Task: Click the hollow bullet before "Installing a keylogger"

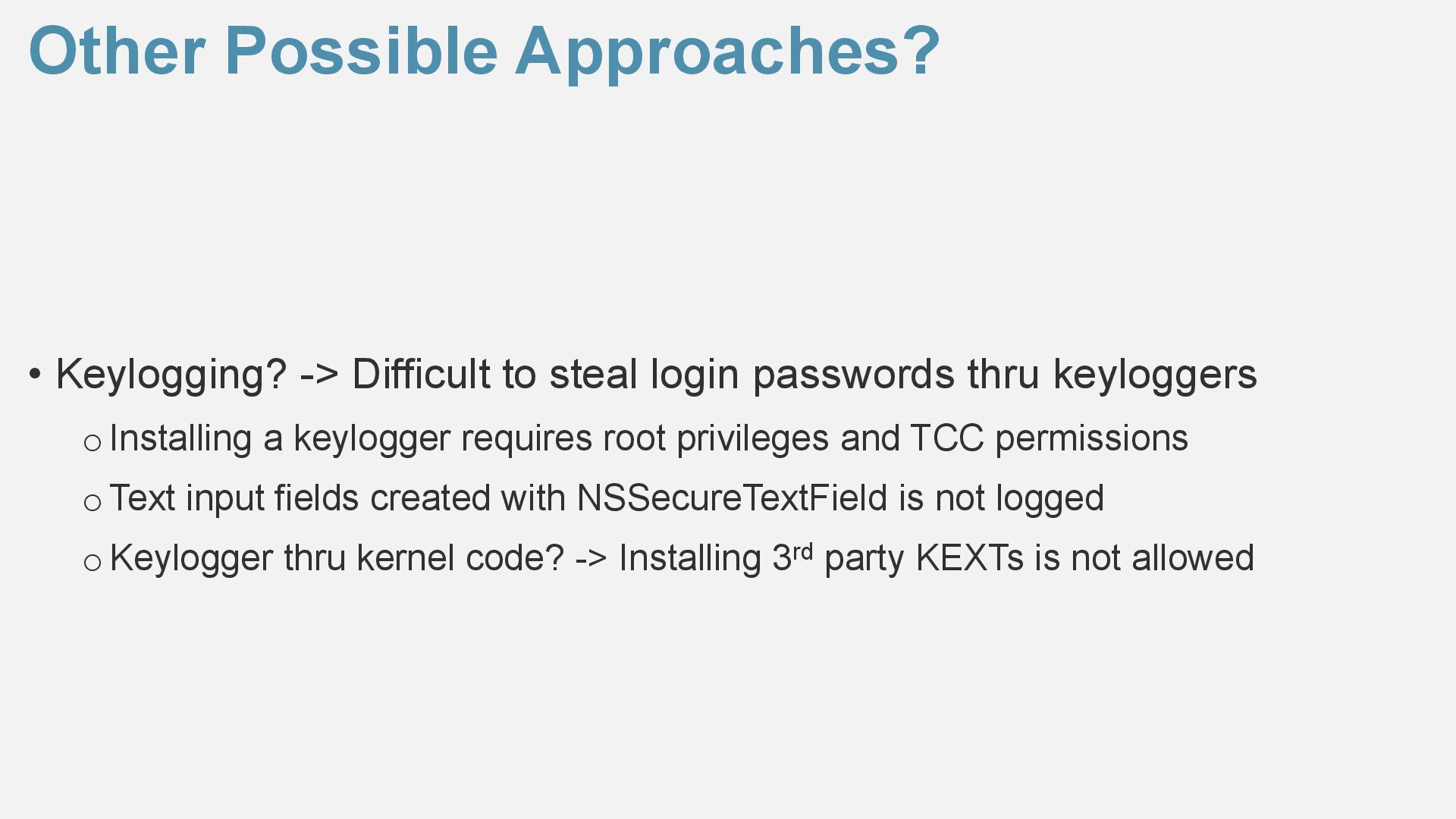Action: pos(92,443)
